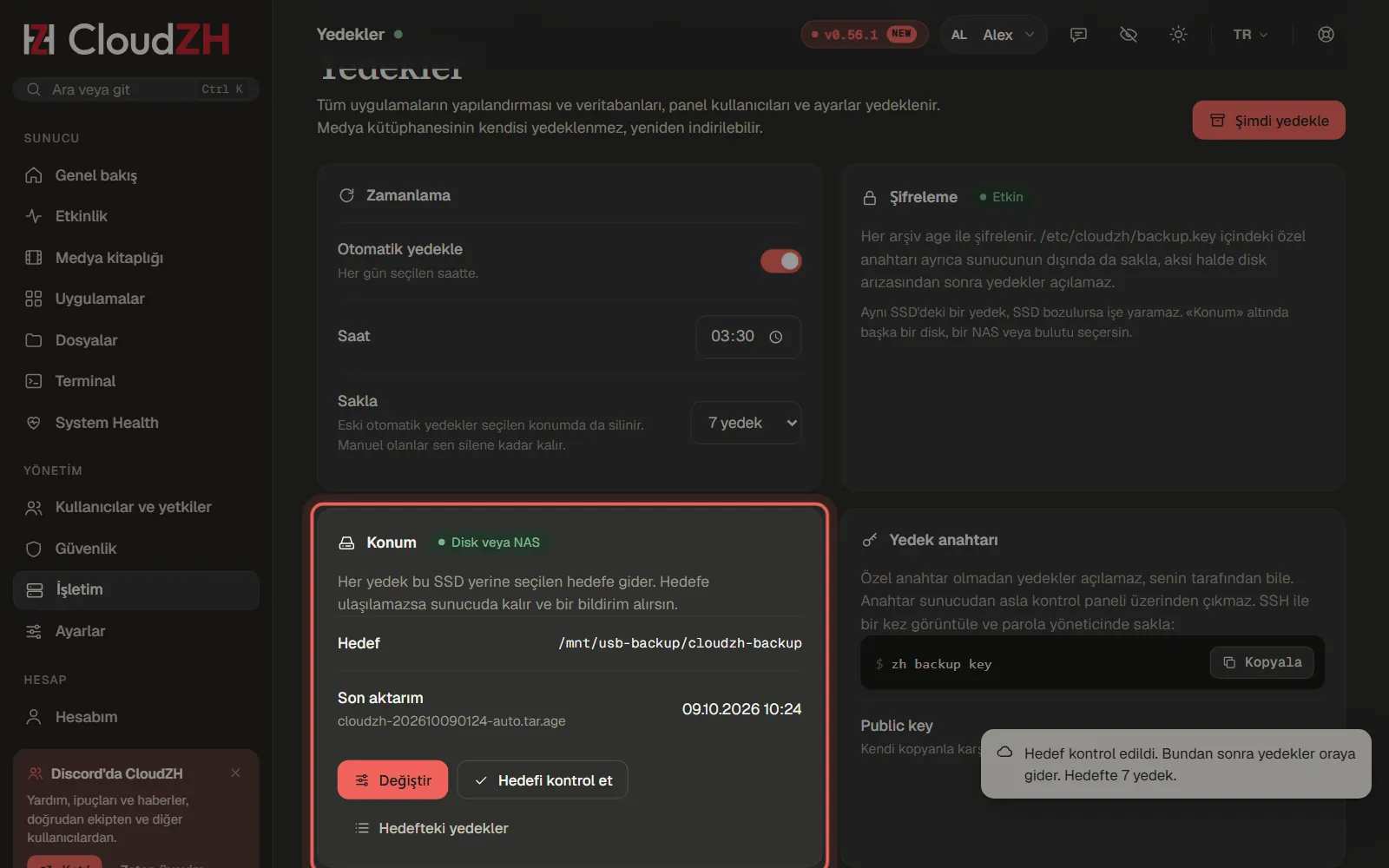Open Güvenlik in the sidebar
The image size is (1389, 868).
tap(135, 549)
